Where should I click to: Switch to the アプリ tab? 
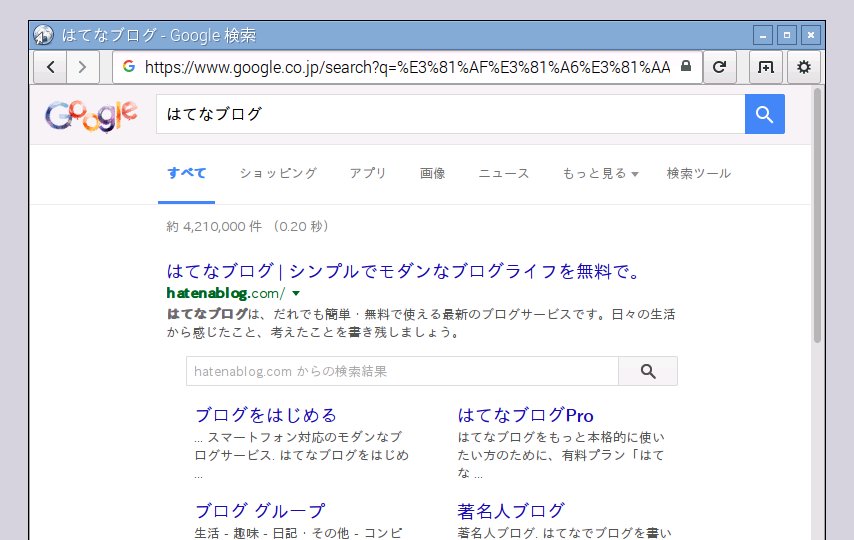pos(368,173)
